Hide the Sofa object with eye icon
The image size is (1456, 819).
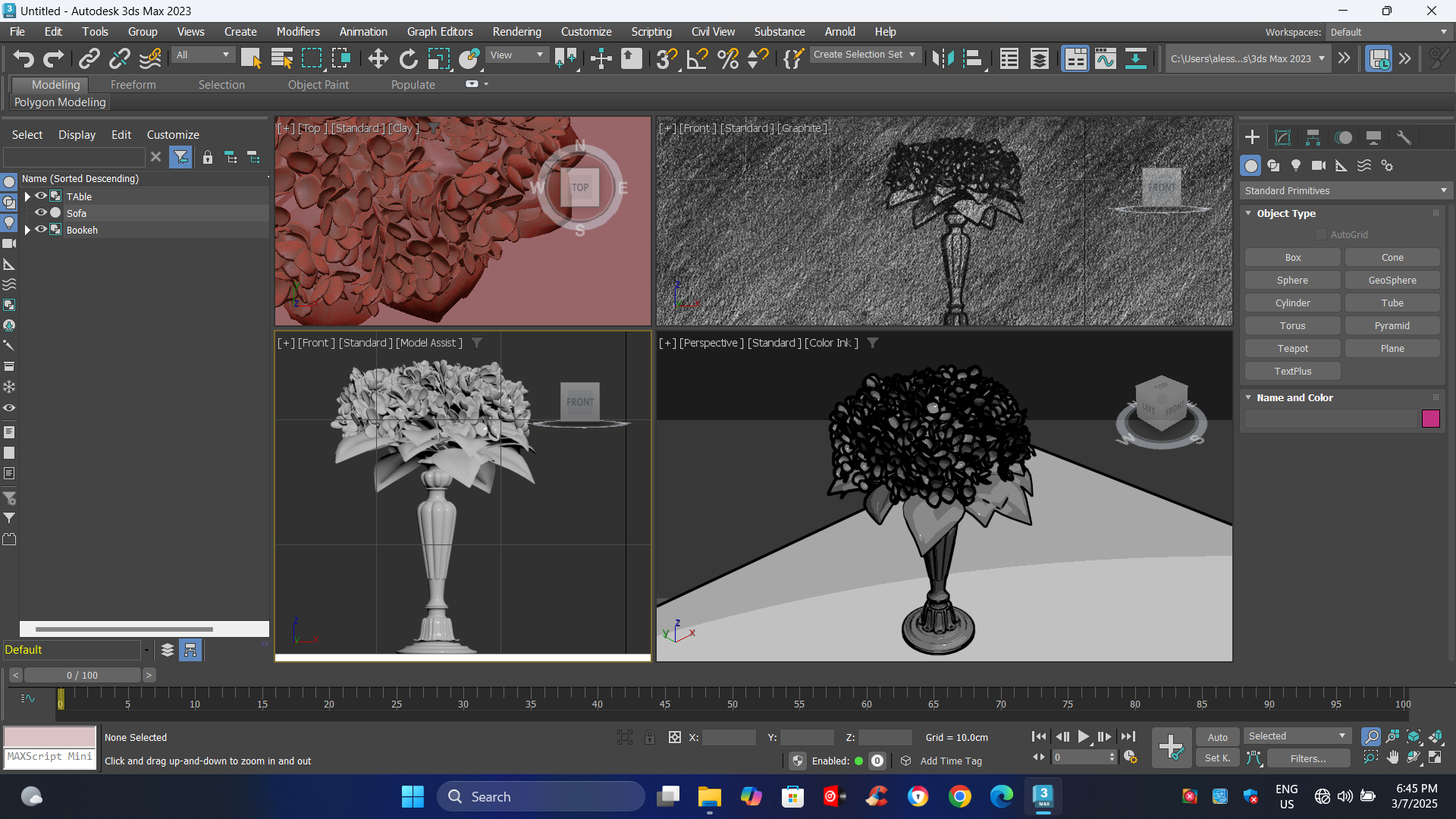coord(41,212)
